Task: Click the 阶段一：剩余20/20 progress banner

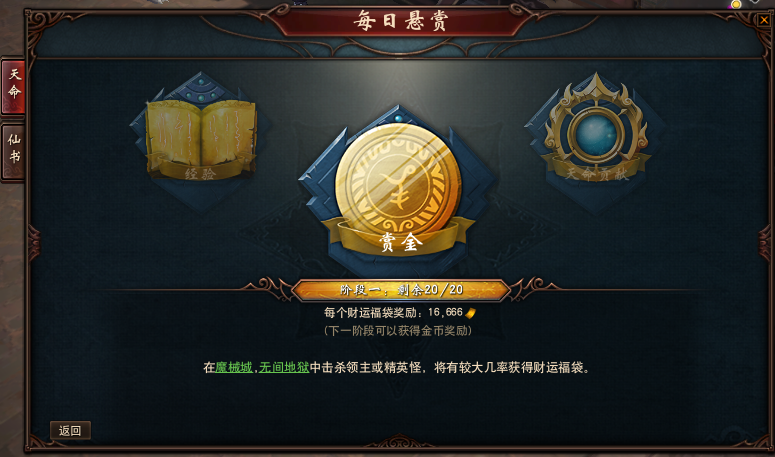Action: pyautogui.click(x=401, y=290)
